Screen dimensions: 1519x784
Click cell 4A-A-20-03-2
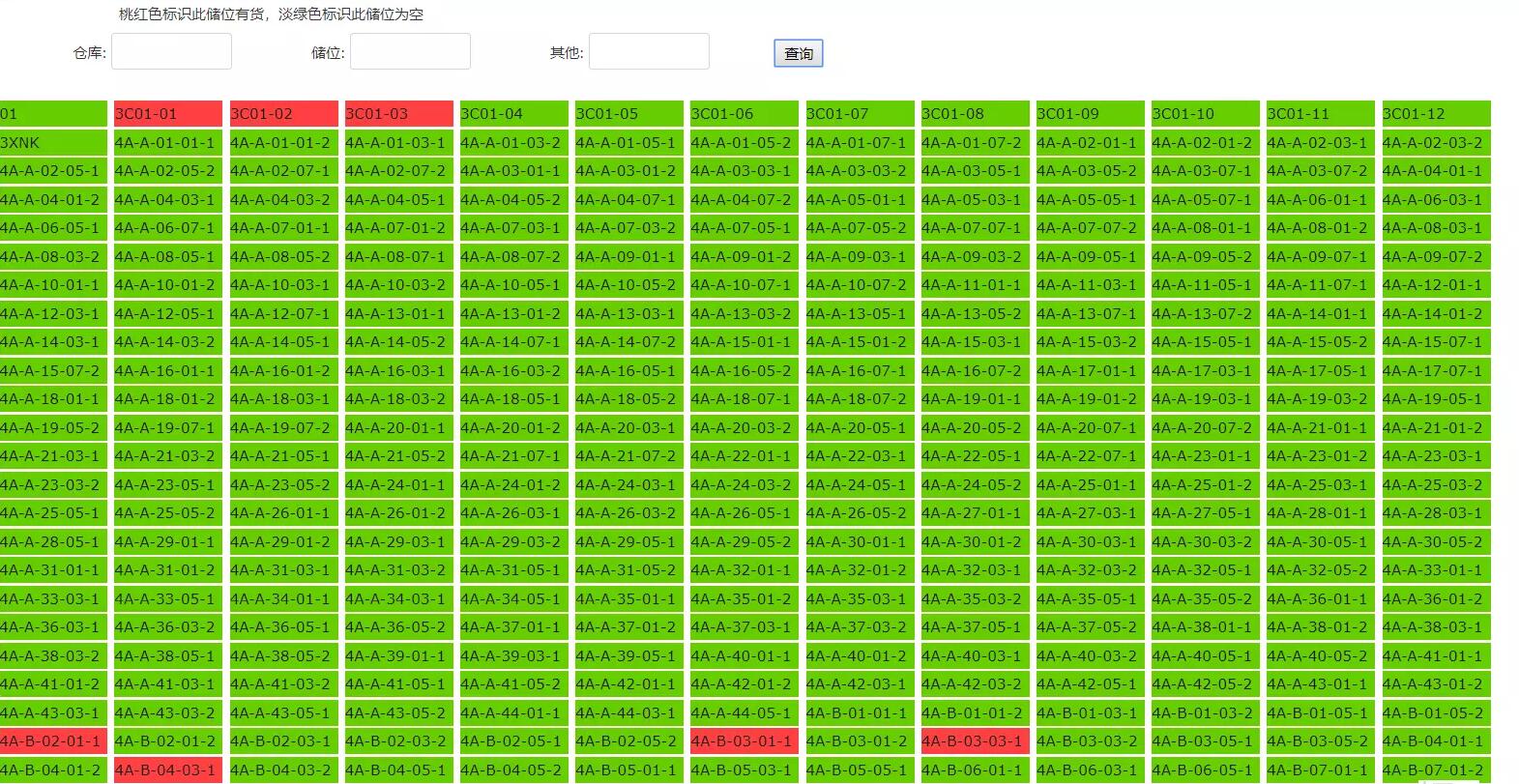[x=745, y=428]
